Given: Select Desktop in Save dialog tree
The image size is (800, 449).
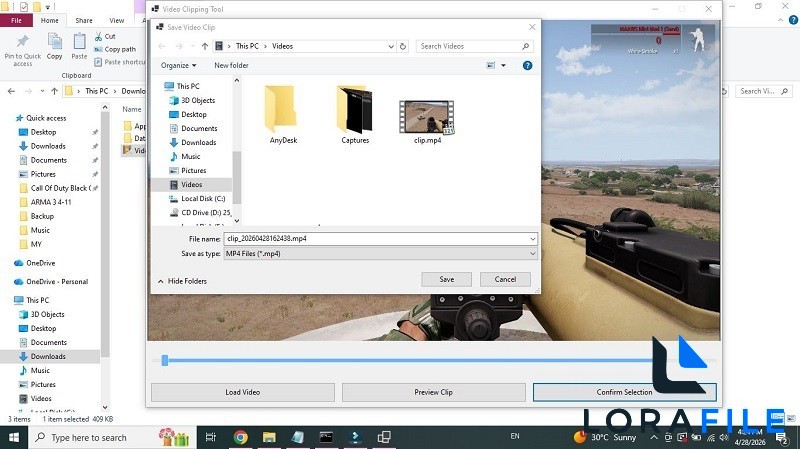Looking at the screenshot, I should coord(193,114).
